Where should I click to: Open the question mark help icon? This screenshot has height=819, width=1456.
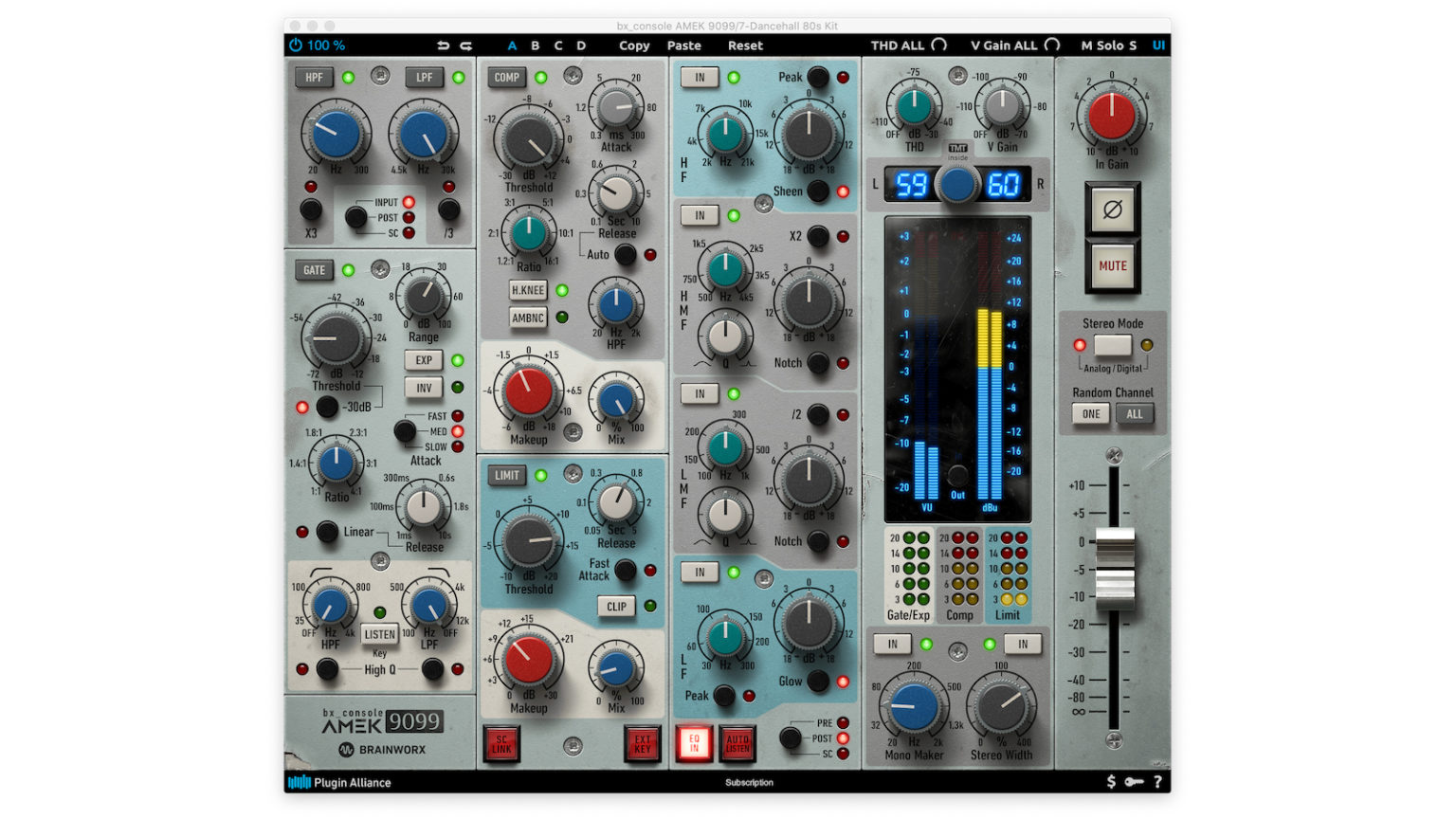click(x=1157, y=782)
